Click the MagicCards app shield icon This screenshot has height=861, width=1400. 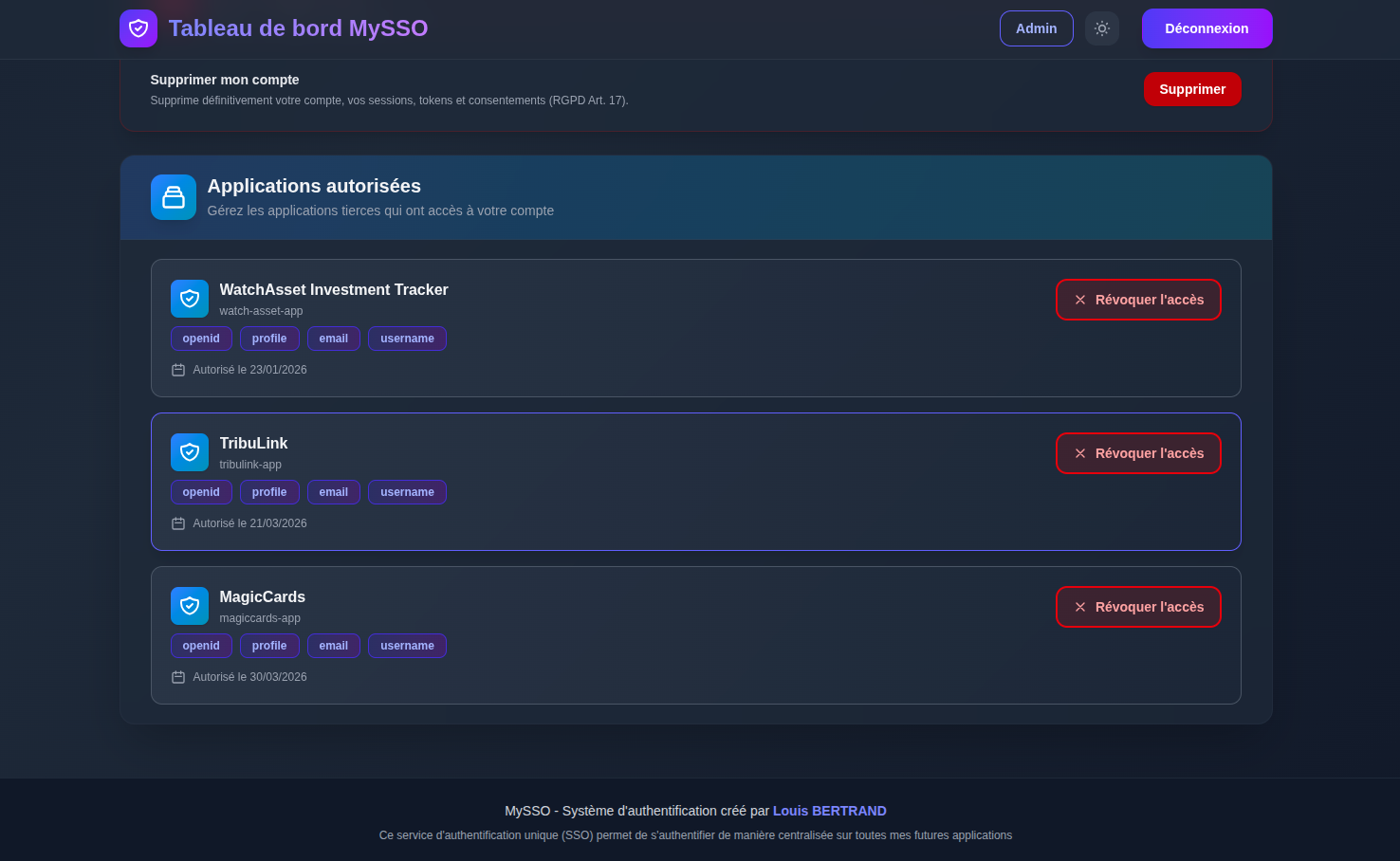tap(190, 606)
